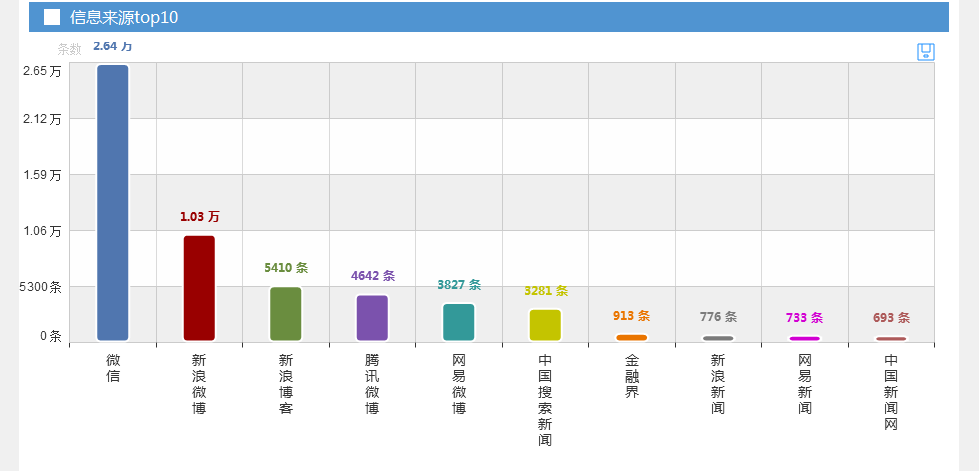Click the 中国新闻网 x-axis label
The image size is (979, 471).
[x=891, y=391]
